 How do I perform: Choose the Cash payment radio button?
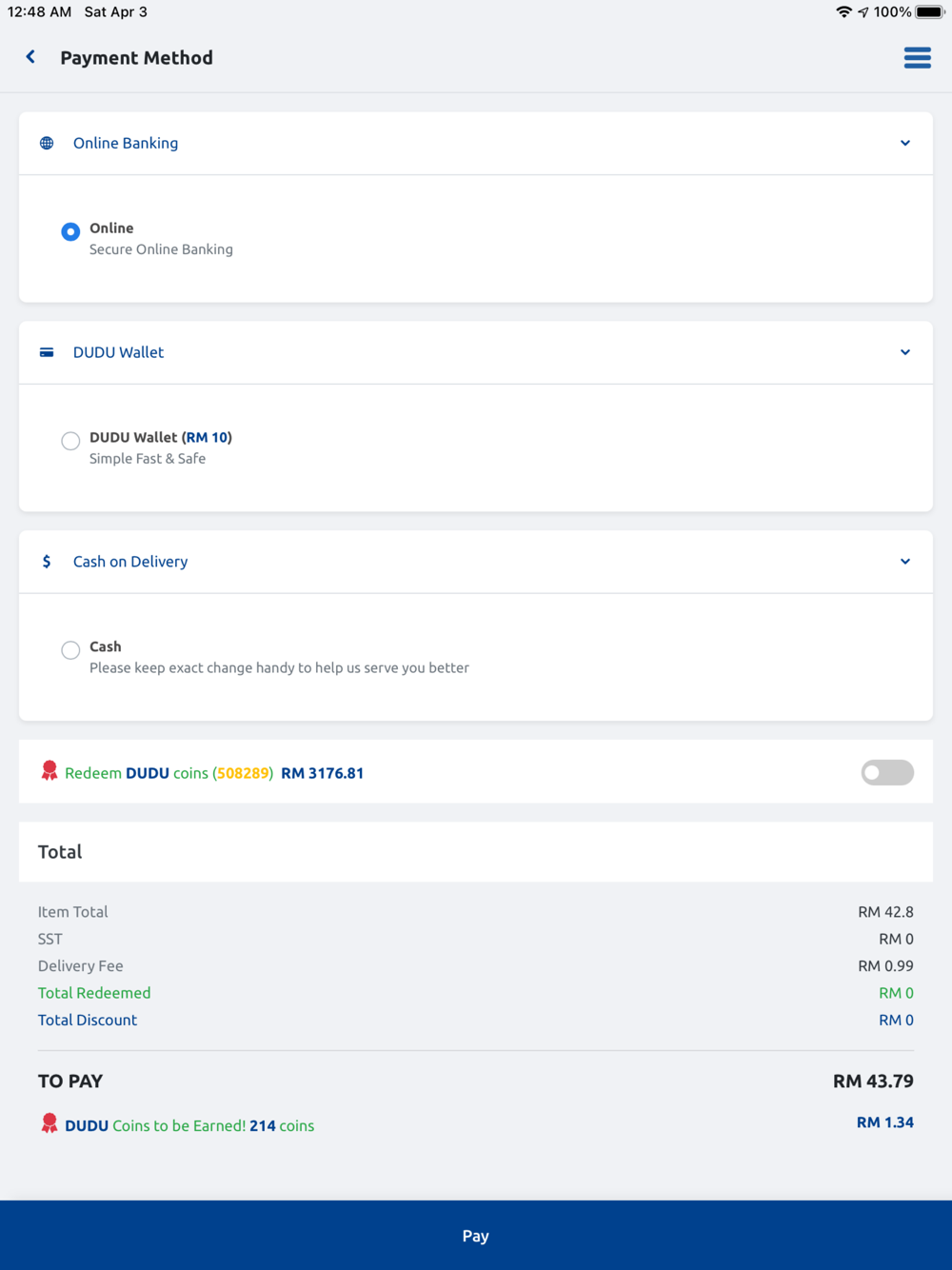(x=70, y=650)
